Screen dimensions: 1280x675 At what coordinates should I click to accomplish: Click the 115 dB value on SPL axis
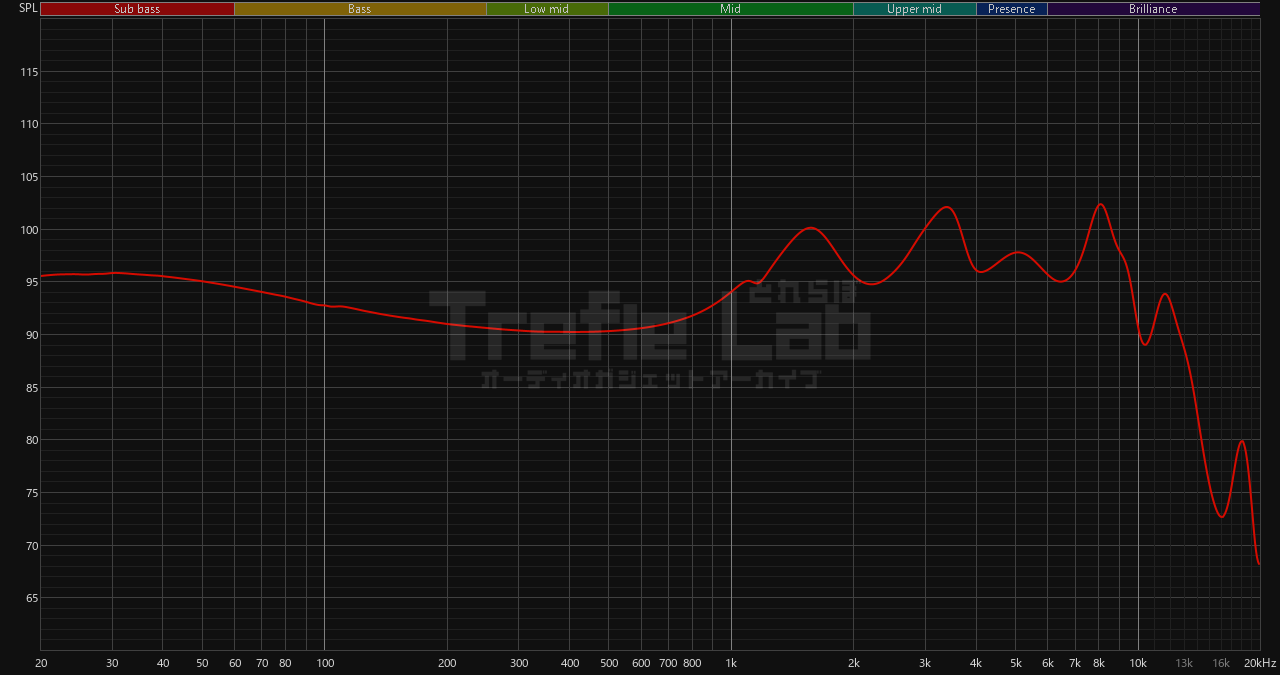point(28,72)
